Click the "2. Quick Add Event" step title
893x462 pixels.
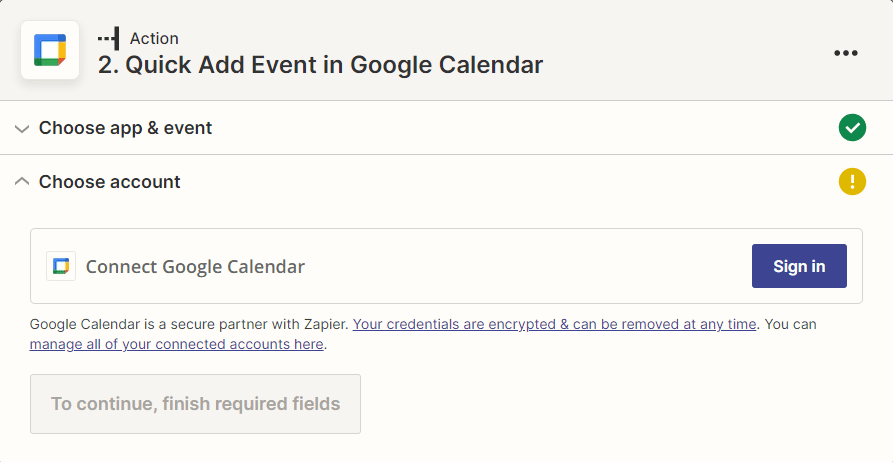click(x=320, y=65)
